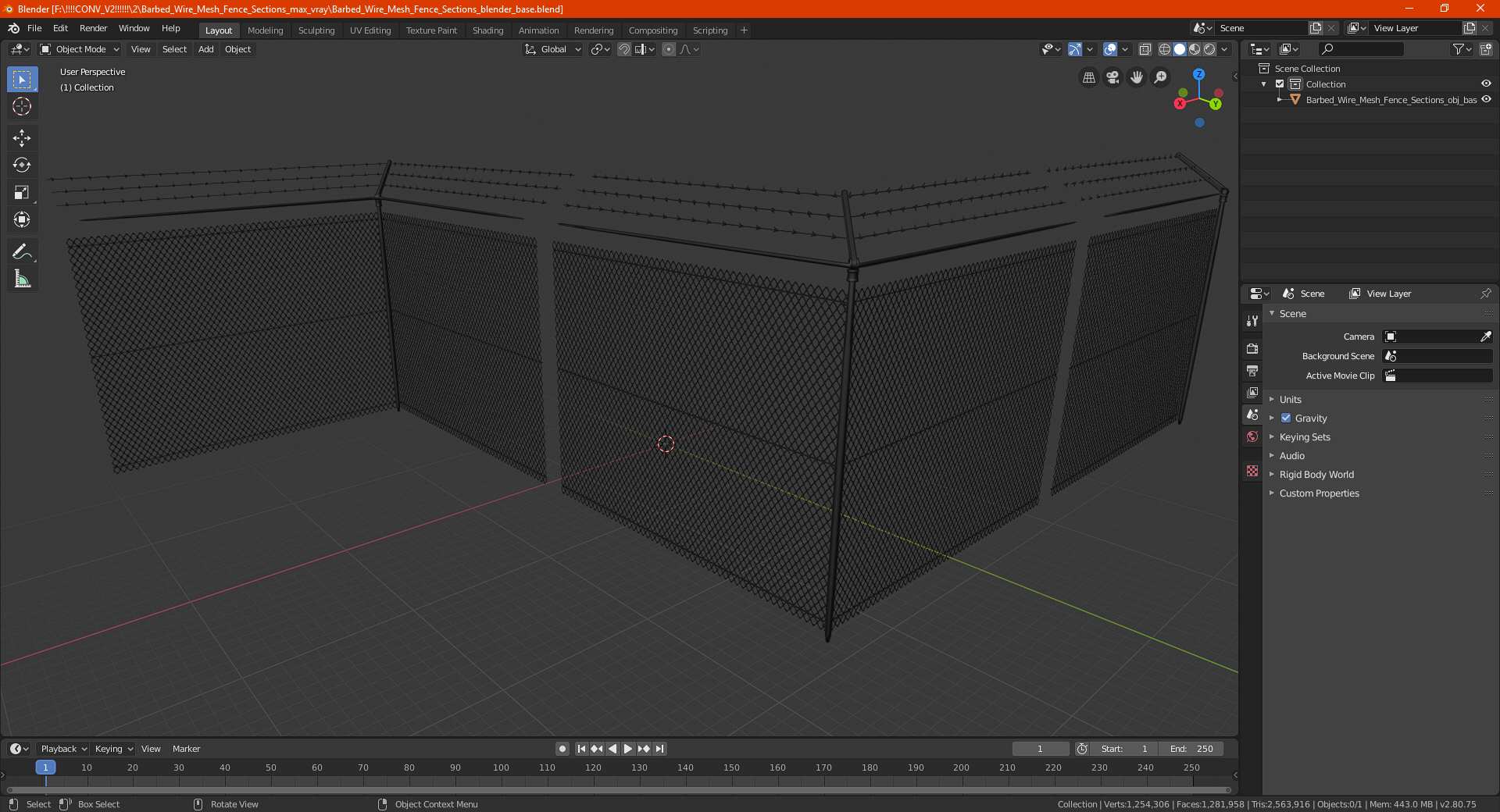Image resolution: width=1500 pixels, height=812 pixels.
Task: Switch to the UV Editing workspace tab
Action: (x=370, y=30)
